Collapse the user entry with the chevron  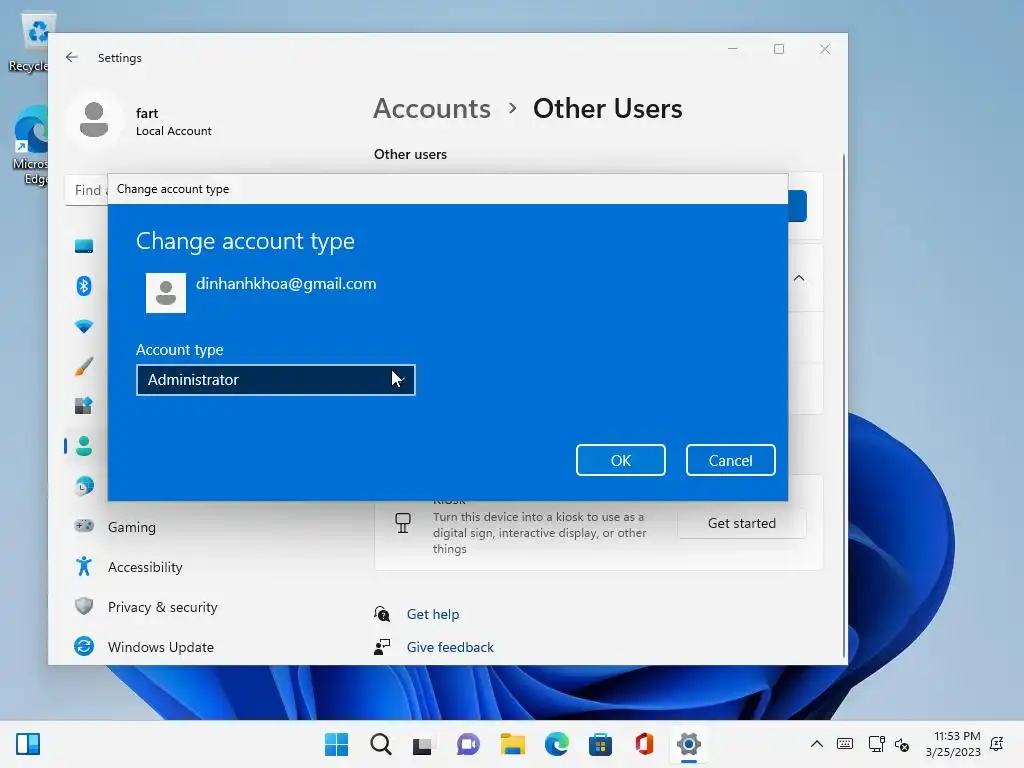(799, 278)
